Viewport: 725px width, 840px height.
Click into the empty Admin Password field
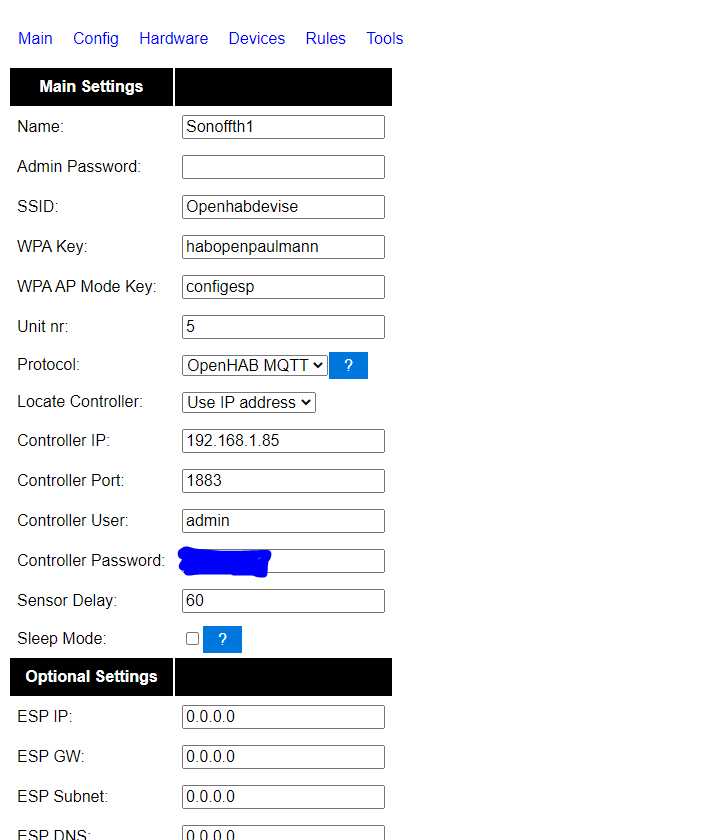coord(283,167)
